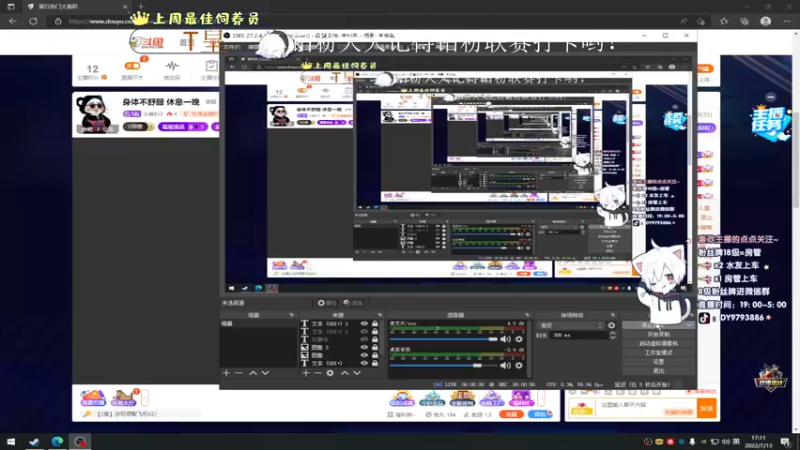Screen dimensions: 800x450
Task: Pop out the Scenes dock via its header icon
Action: pyautogui.click(x=291, y=315)
